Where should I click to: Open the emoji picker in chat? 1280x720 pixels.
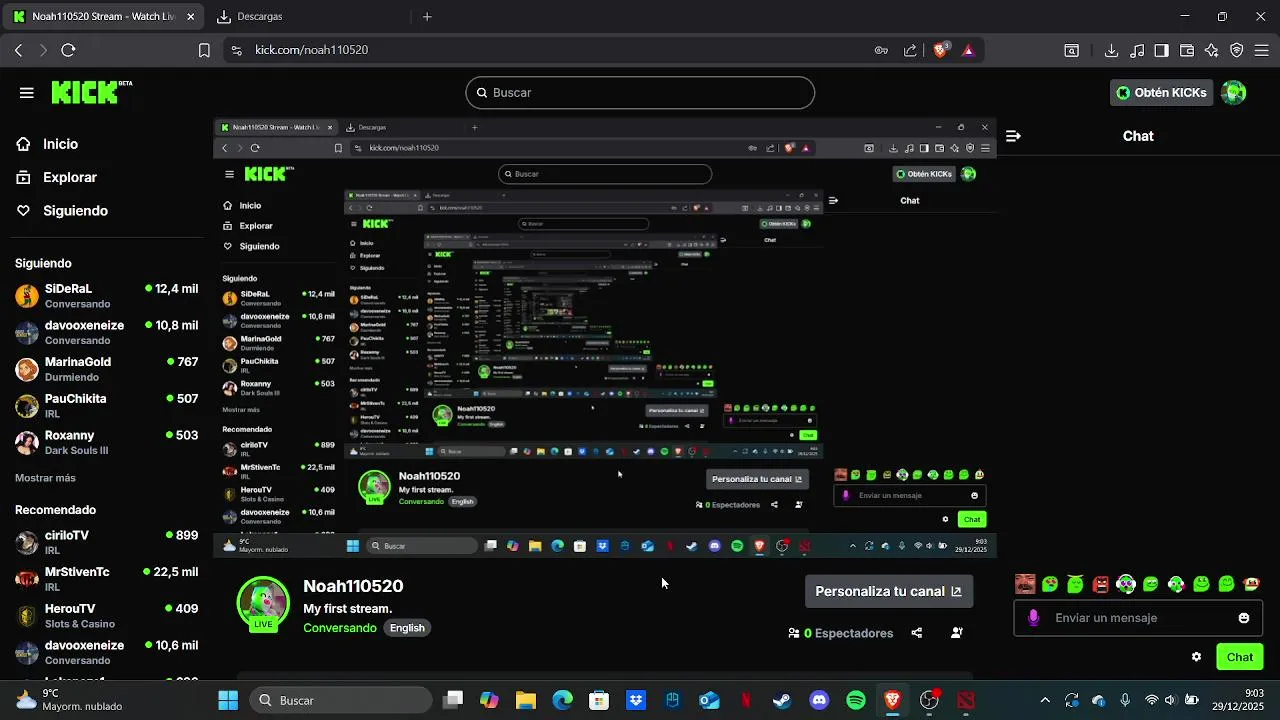[1244, 618]
